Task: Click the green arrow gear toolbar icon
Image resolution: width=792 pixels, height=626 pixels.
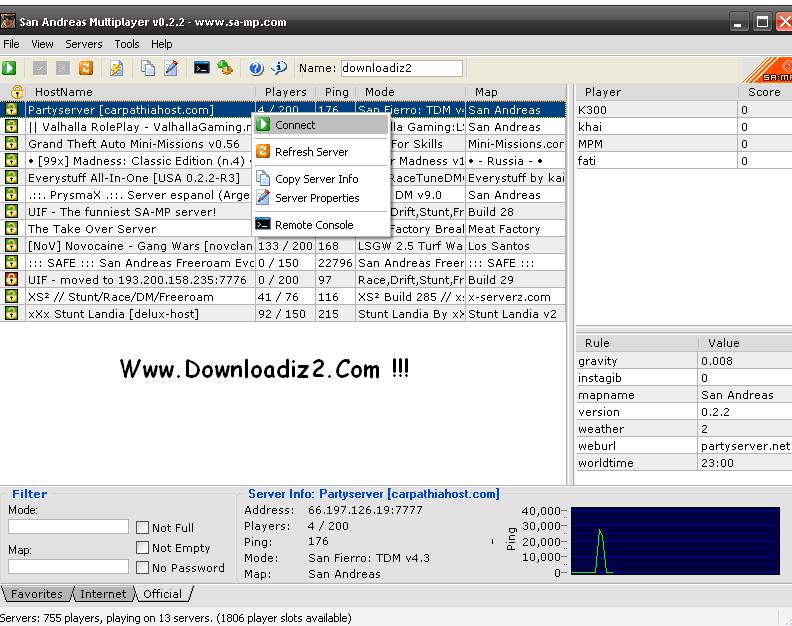Action: click(225, 68)
